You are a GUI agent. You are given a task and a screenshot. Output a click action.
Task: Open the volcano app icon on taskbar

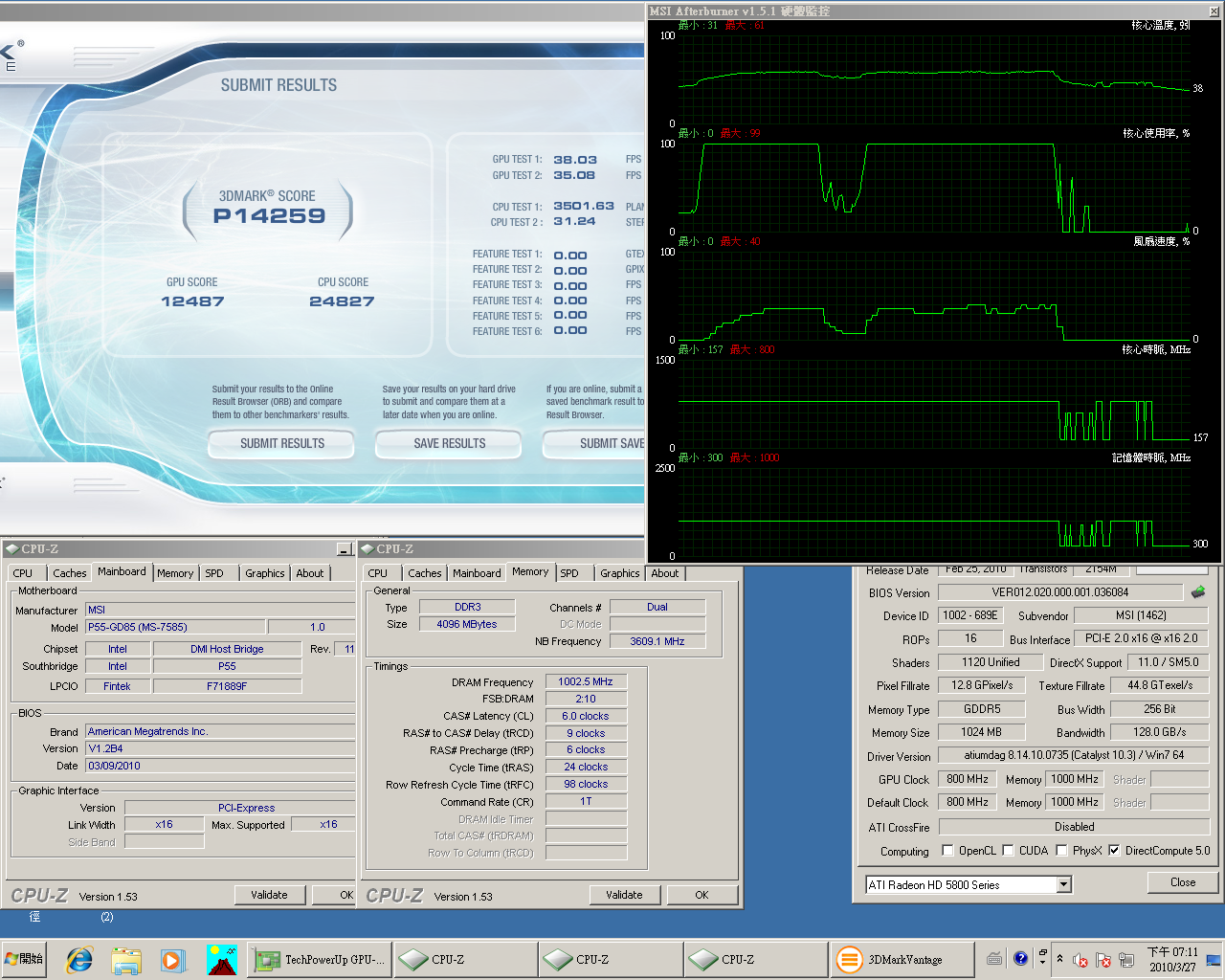pos(221,959)
